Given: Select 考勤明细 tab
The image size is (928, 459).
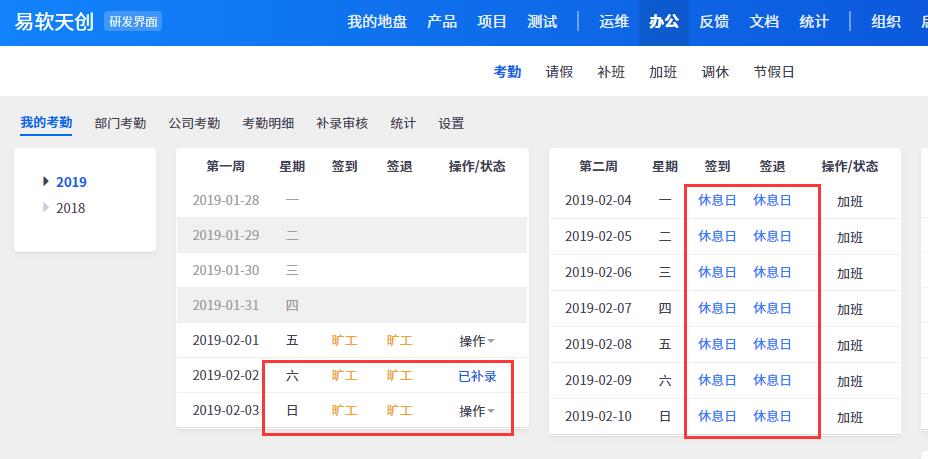Looking at the screenshot, I should click(268, 124).
